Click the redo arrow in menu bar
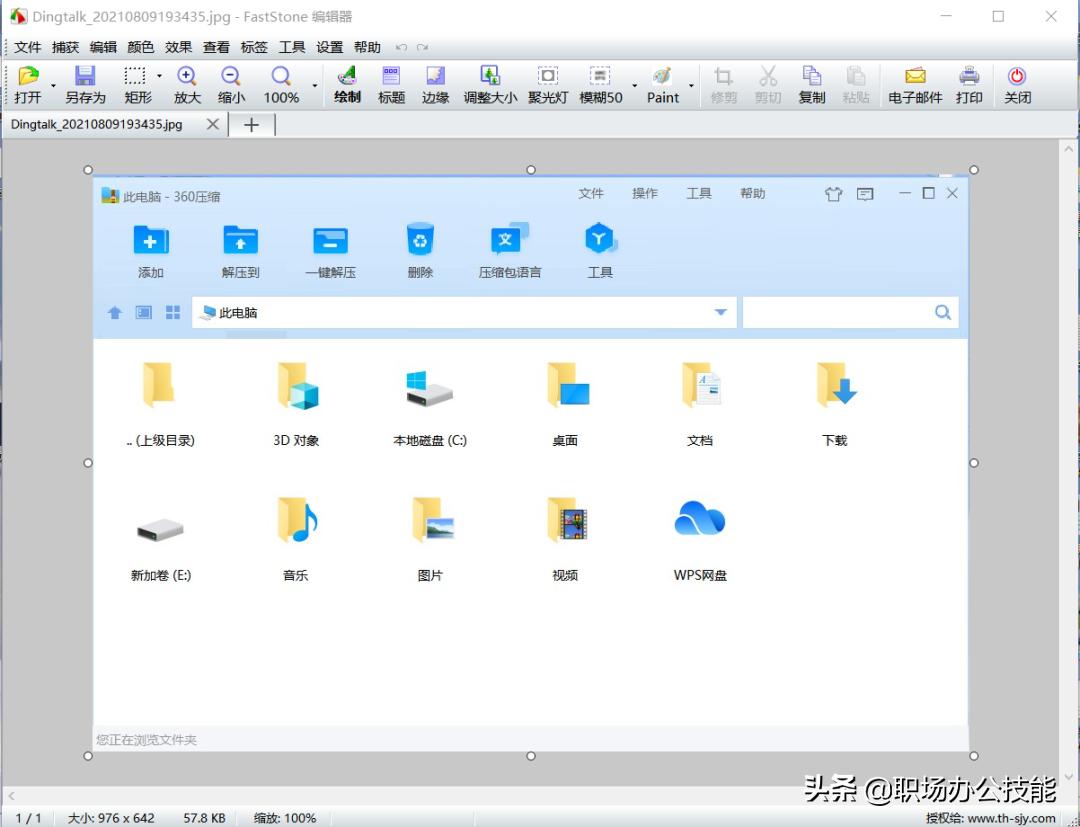This screenshot has height=827, width=1080. [422, 48]
